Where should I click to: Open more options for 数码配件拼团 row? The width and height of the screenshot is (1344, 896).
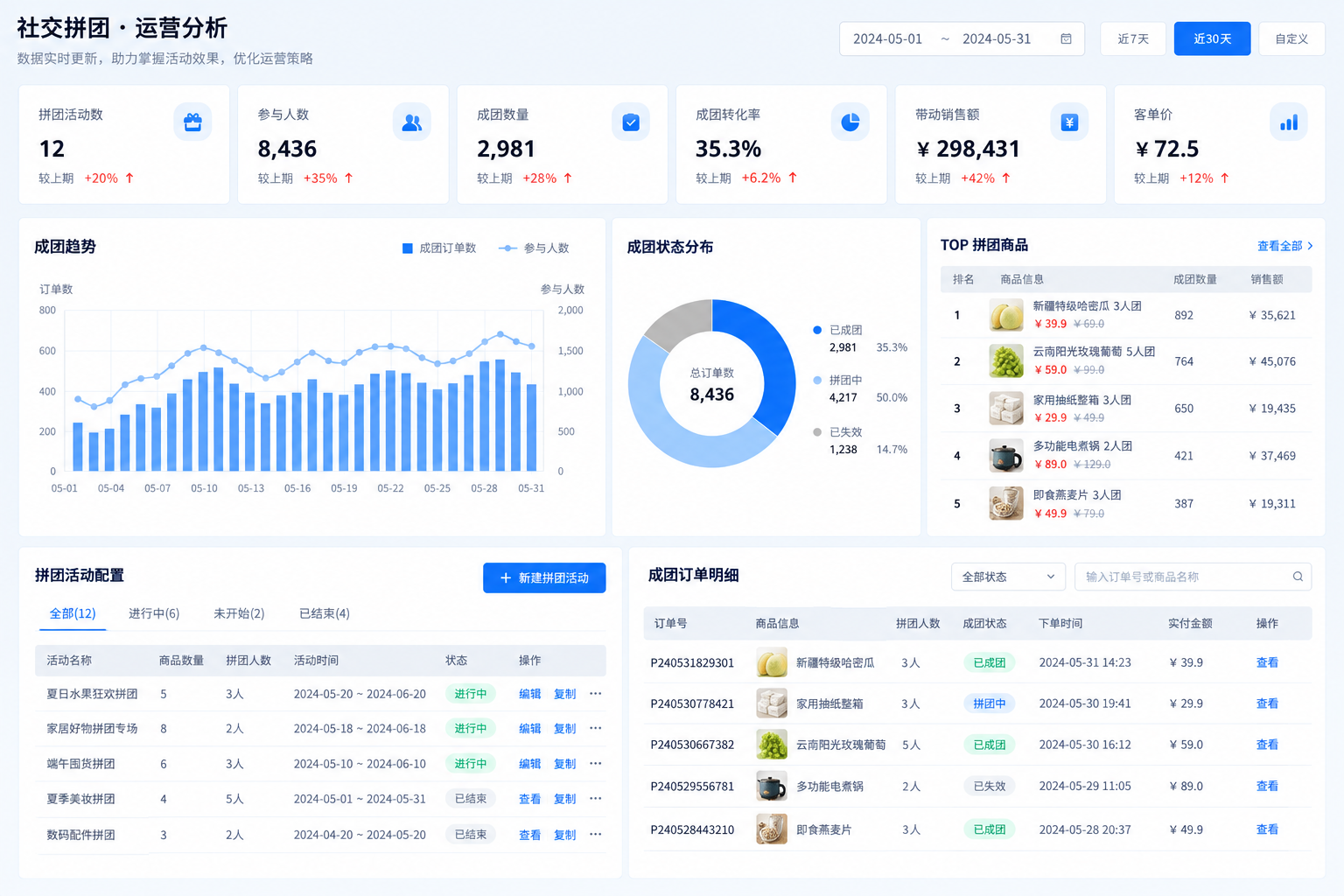point(596,835)
